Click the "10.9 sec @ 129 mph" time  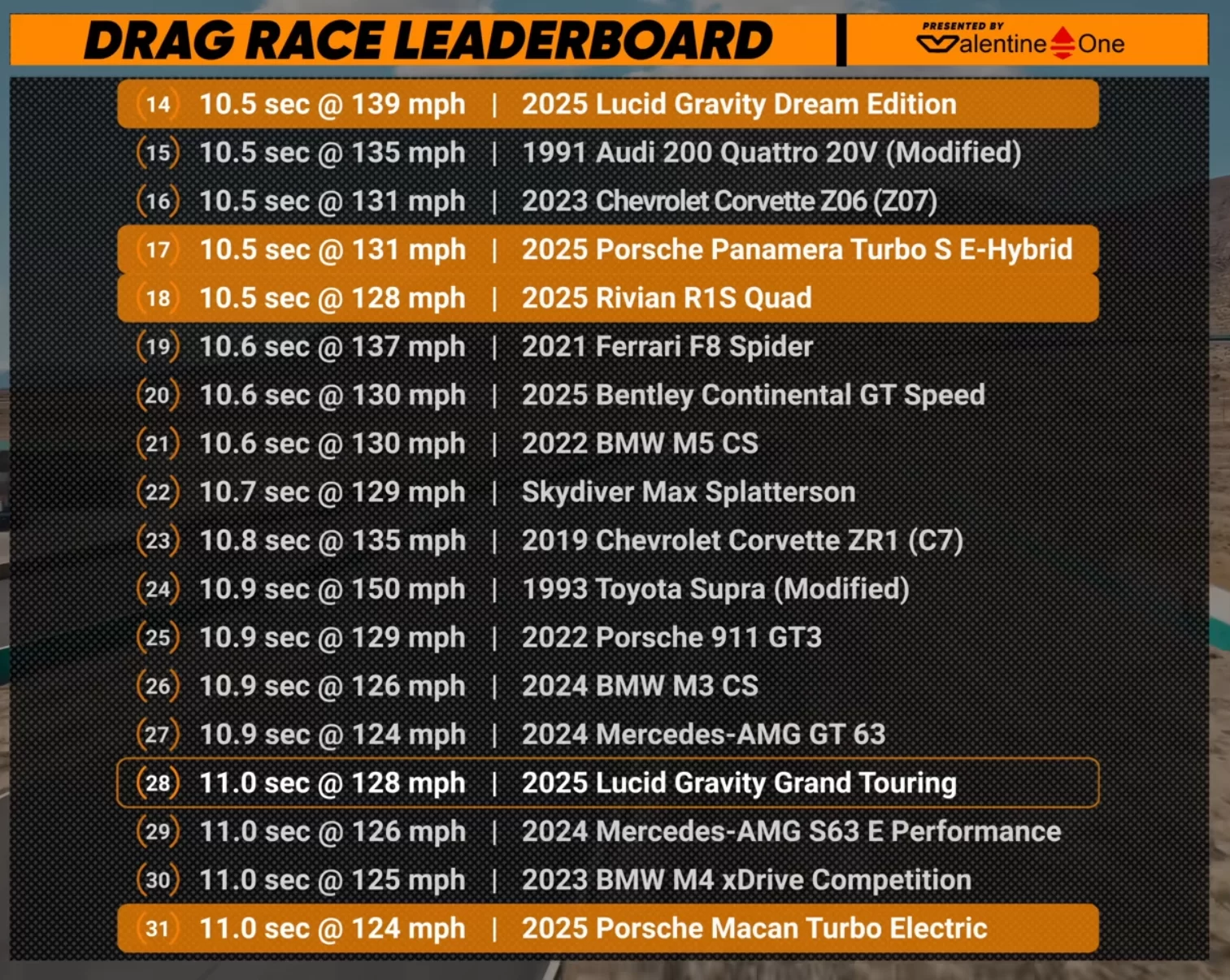(332, 638)
